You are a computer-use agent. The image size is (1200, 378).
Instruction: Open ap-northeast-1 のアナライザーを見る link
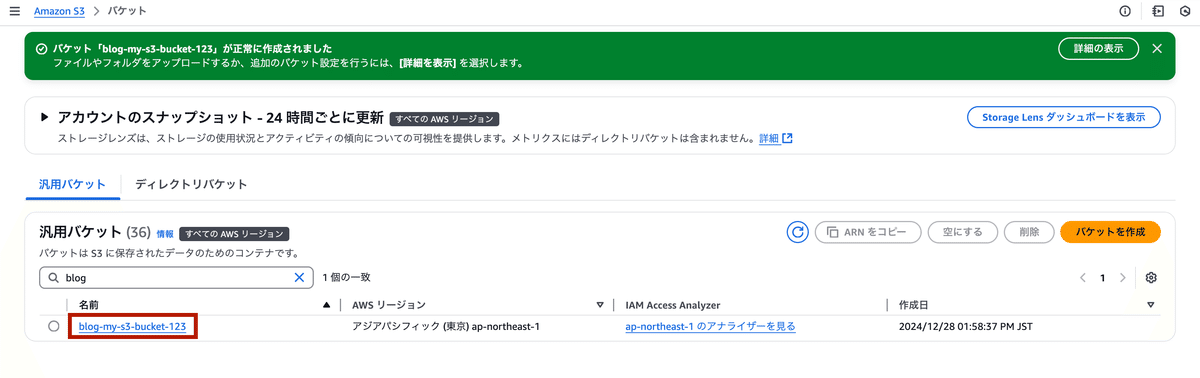click(x=710, y=326)
